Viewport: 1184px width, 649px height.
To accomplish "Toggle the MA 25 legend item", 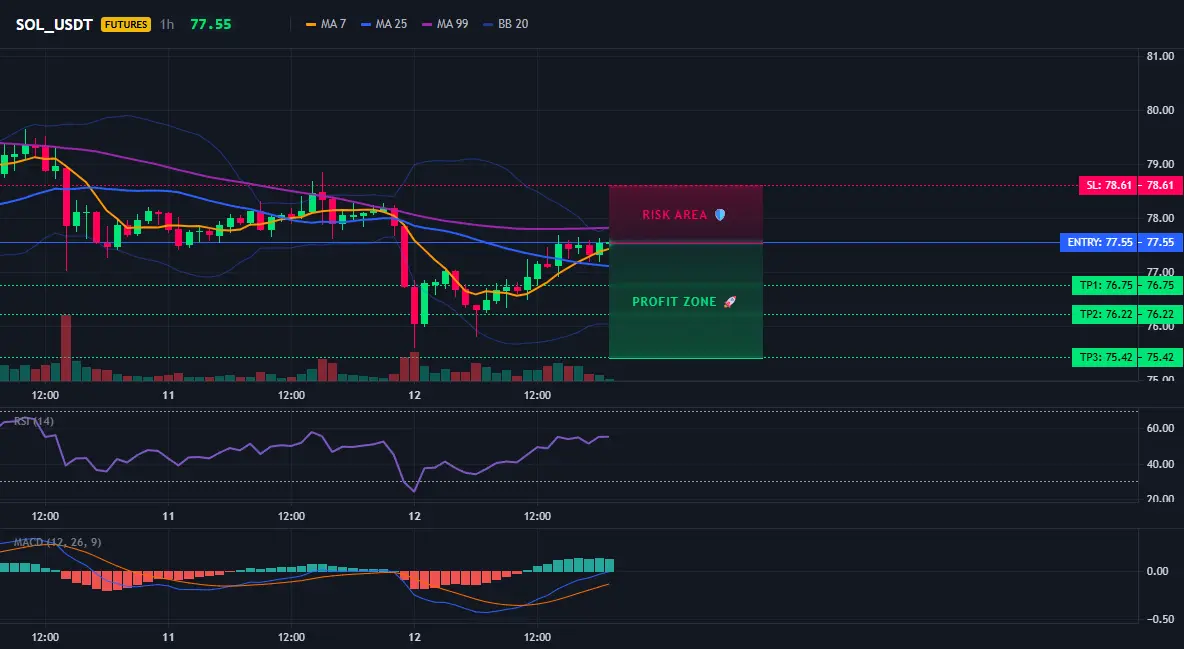I will click(384, 24).
